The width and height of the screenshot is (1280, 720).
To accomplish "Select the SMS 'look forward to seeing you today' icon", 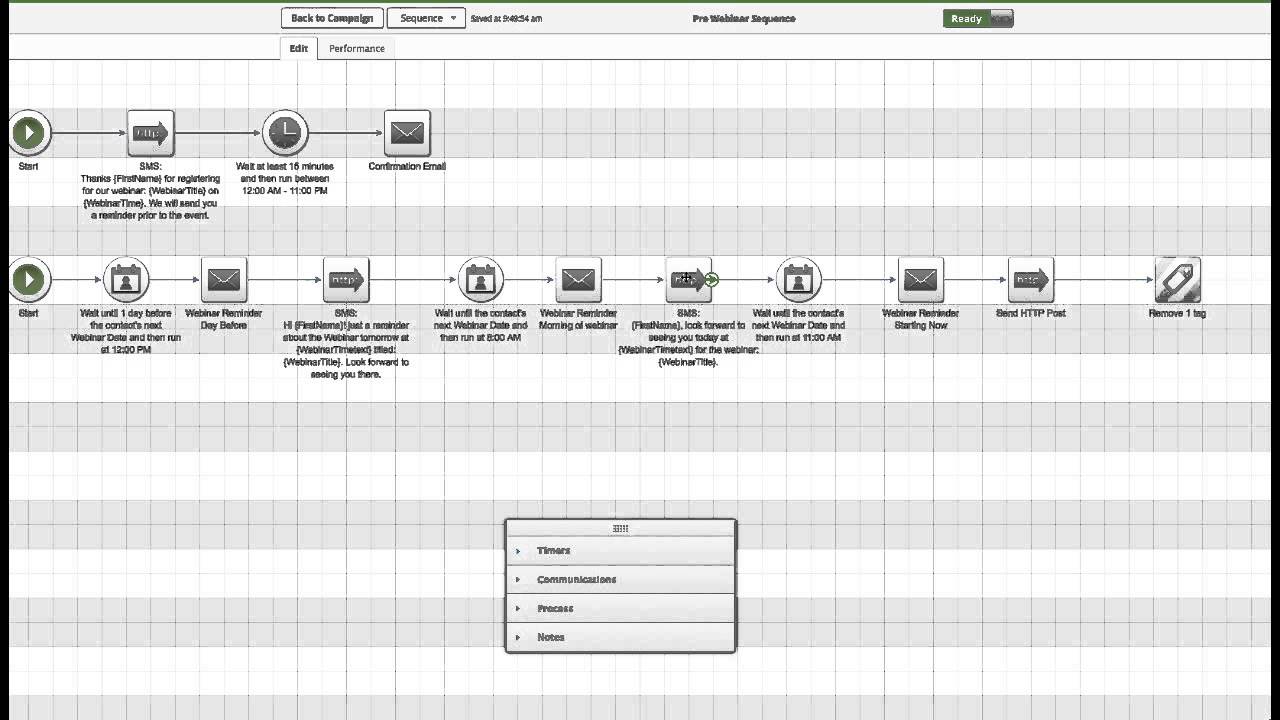I will click(688, 279).
